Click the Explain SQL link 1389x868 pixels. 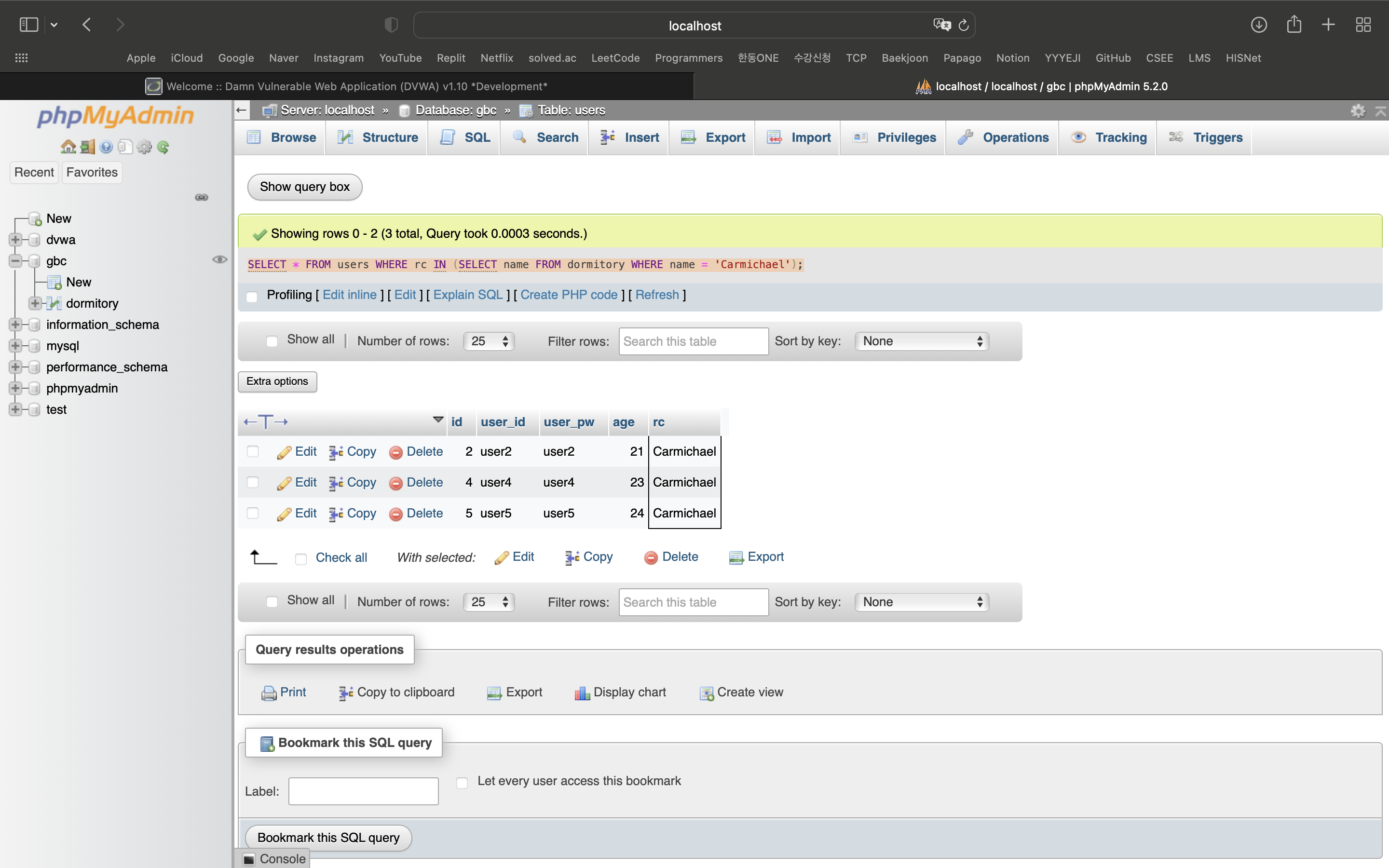click(x=467, y=295)
